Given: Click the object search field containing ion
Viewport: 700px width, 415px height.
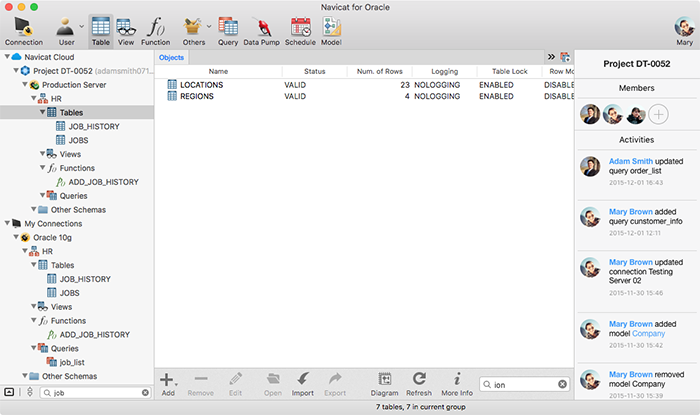Looking at the screenshot, I should pos(525,384).
